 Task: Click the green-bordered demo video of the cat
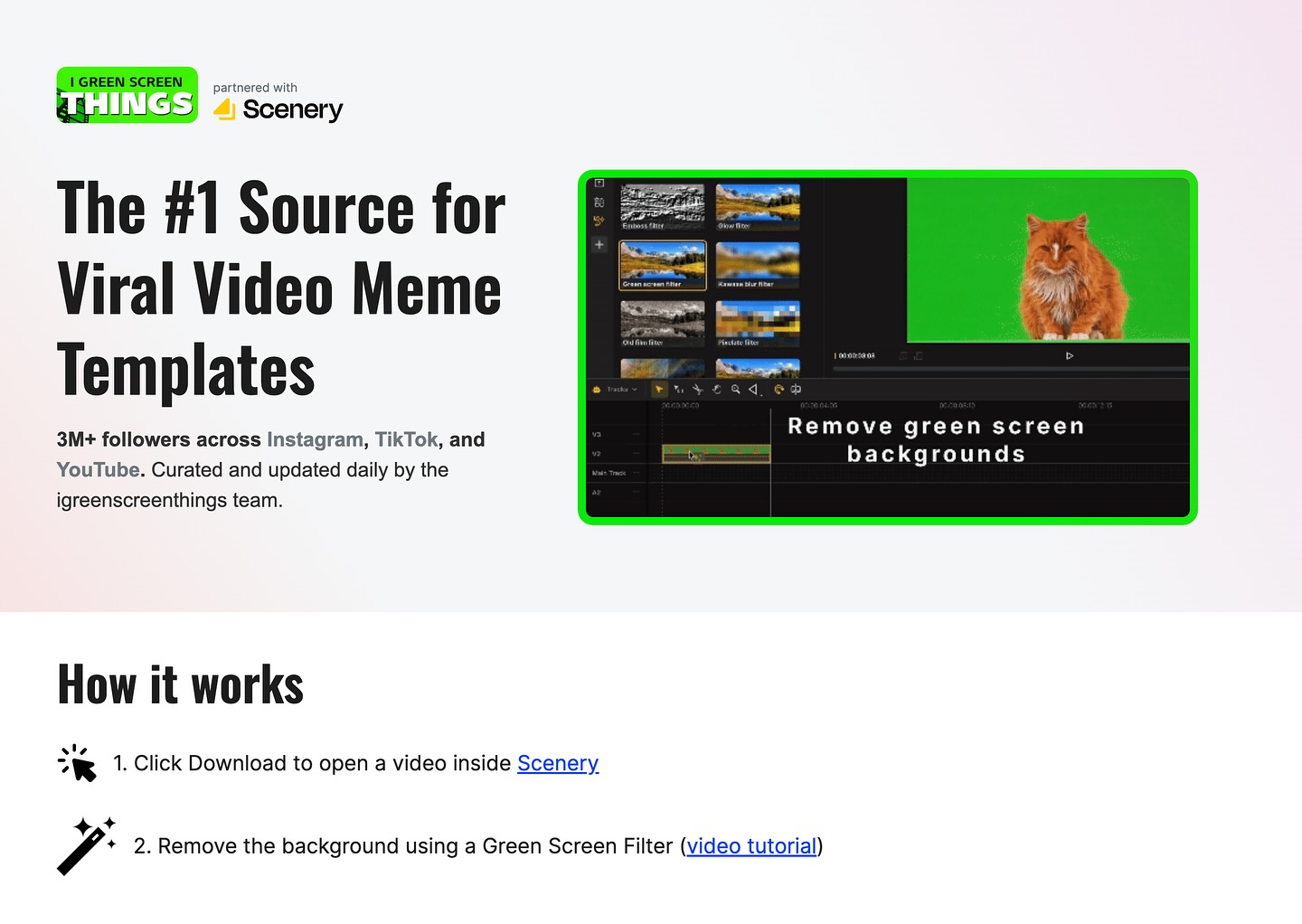(x=888, y=347)
